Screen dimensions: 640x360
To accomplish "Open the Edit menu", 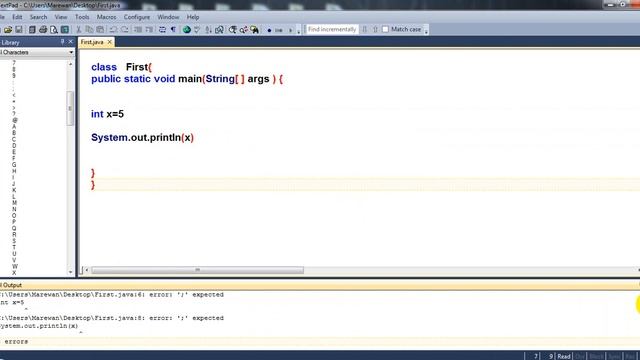I will click(x=17, y=17).
